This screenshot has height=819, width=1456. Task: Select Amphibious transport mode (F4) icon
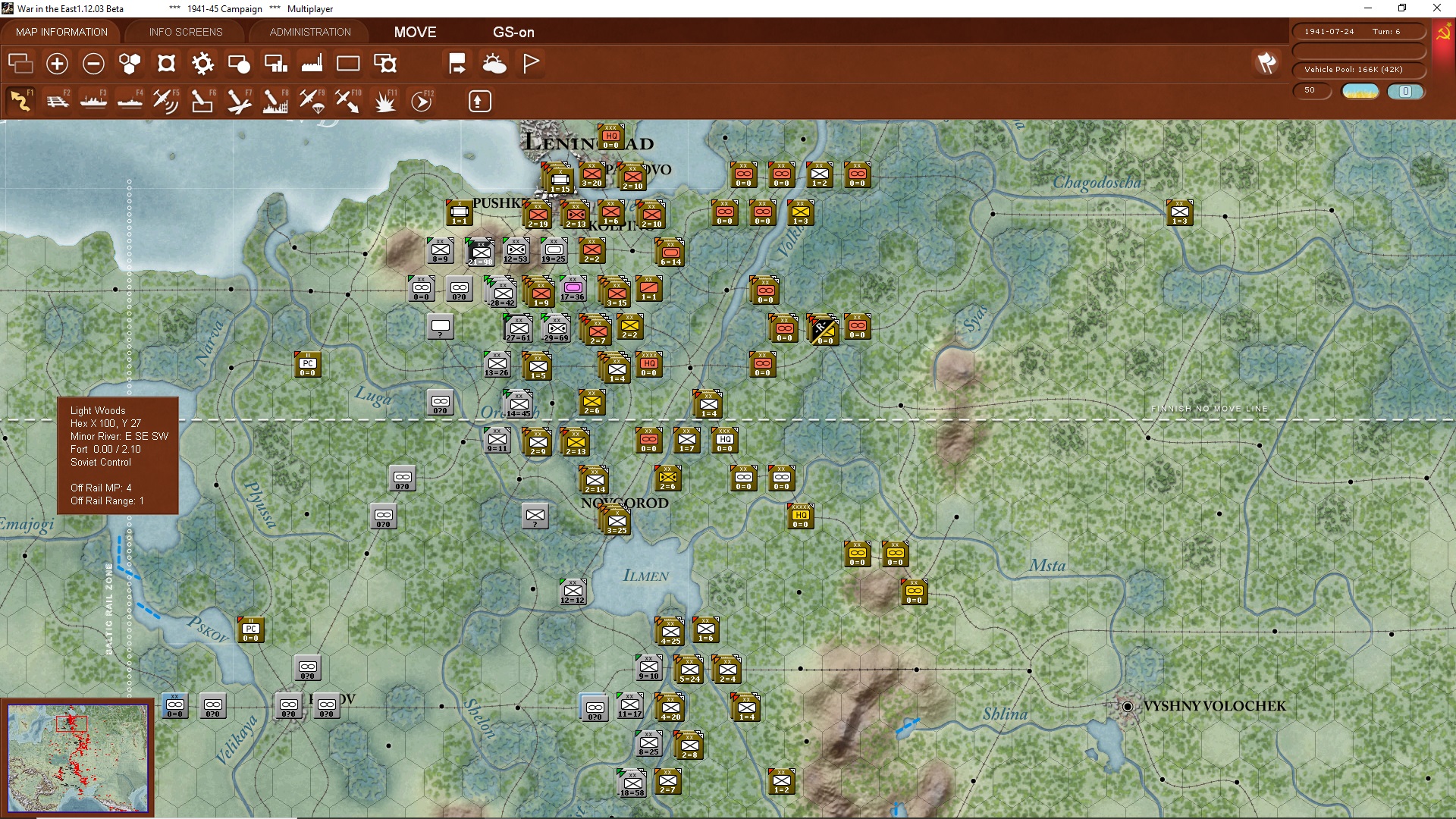(x=130, y=101)
